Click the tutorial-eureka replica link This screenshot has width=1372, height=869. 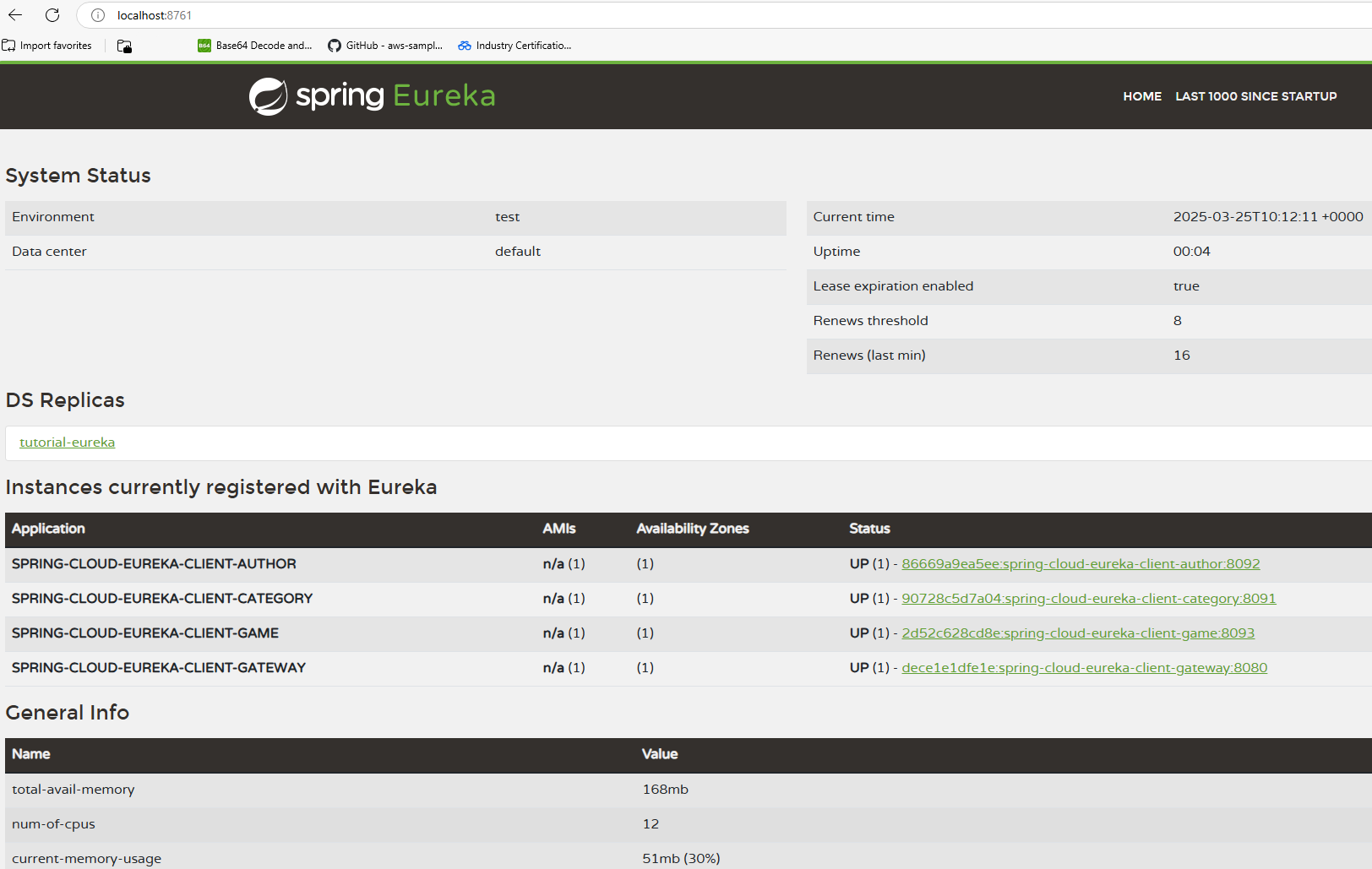pos(68,443)
